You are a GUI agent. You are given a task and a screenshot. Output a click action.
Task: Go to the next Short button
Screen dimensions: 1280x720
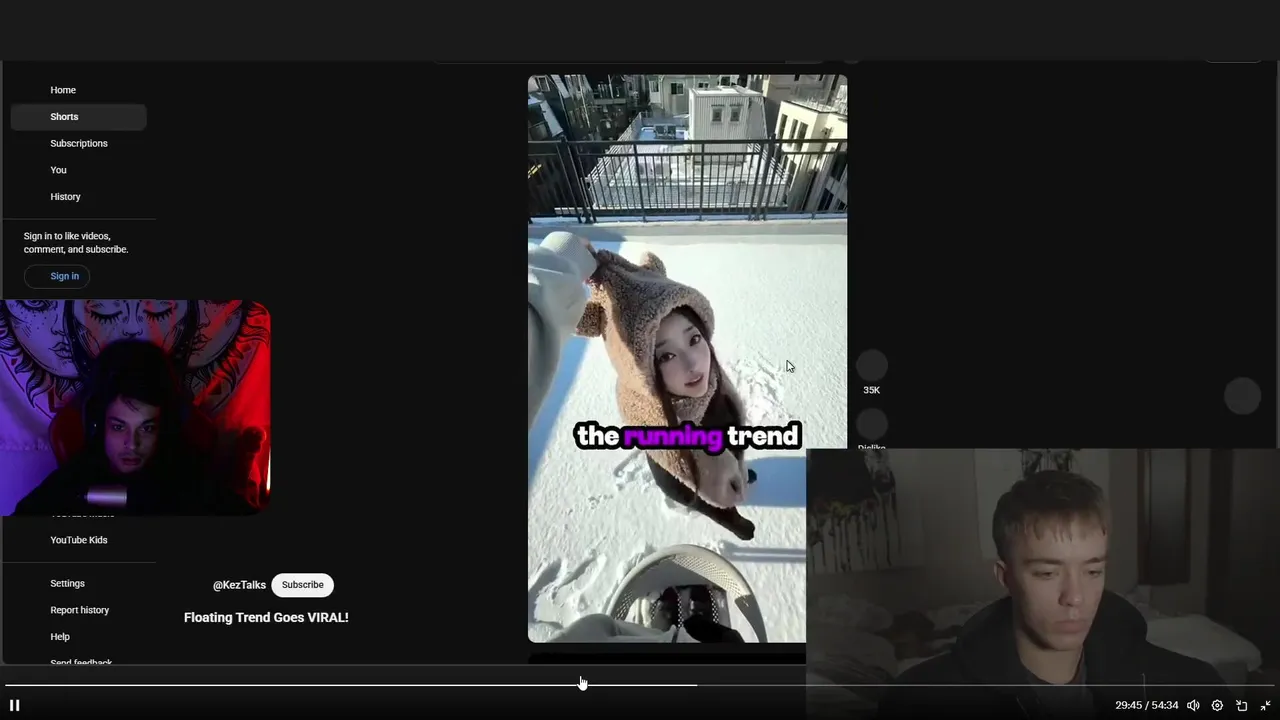1242,396
